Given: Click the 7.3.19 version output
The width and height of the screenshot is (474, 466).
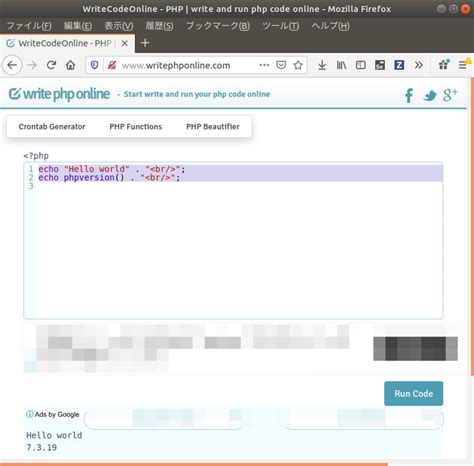Looking at the screenshot, I should (x=41, y=447).
